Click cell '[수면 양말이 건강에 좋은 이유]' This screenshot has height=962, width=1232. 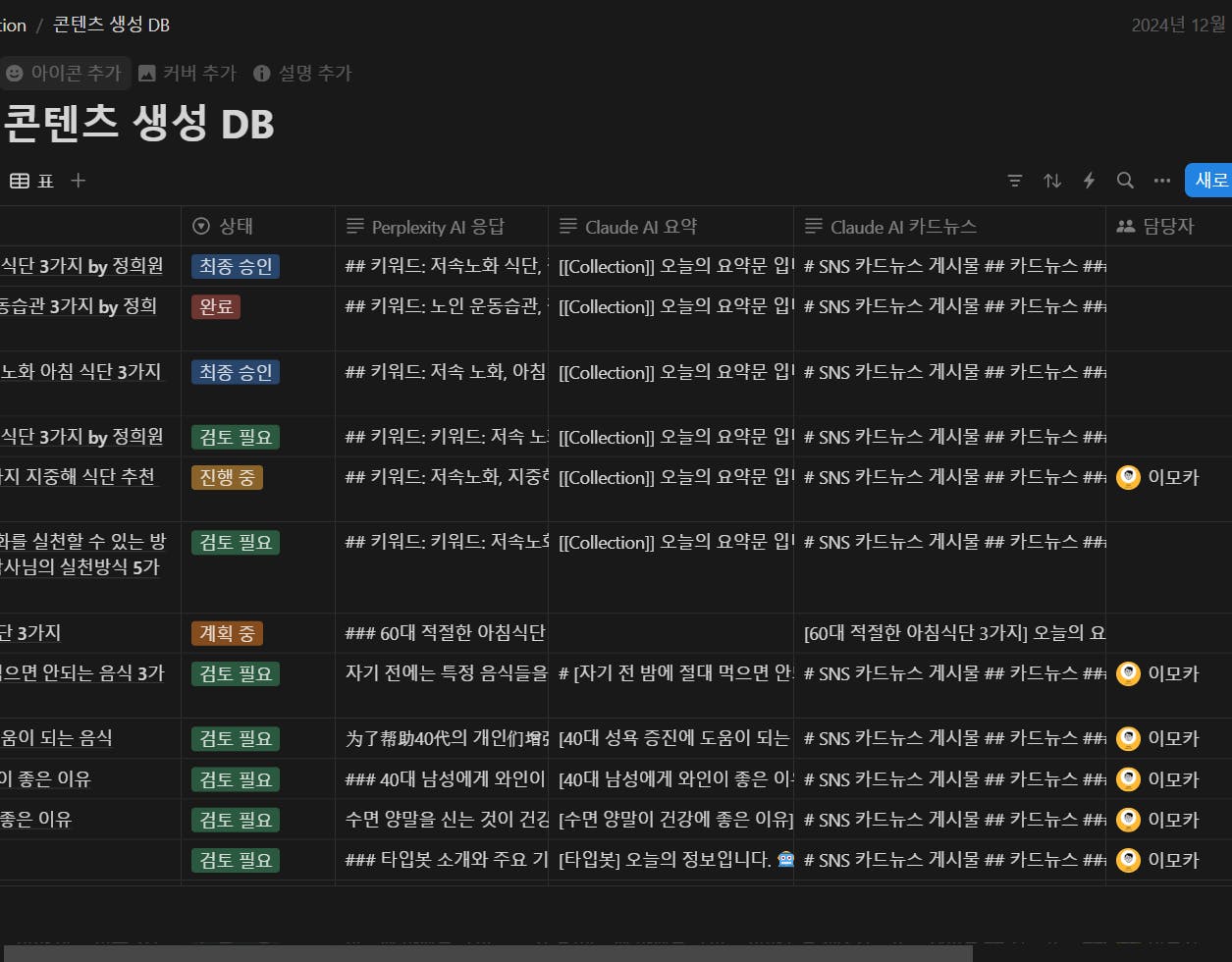point(670,820)
